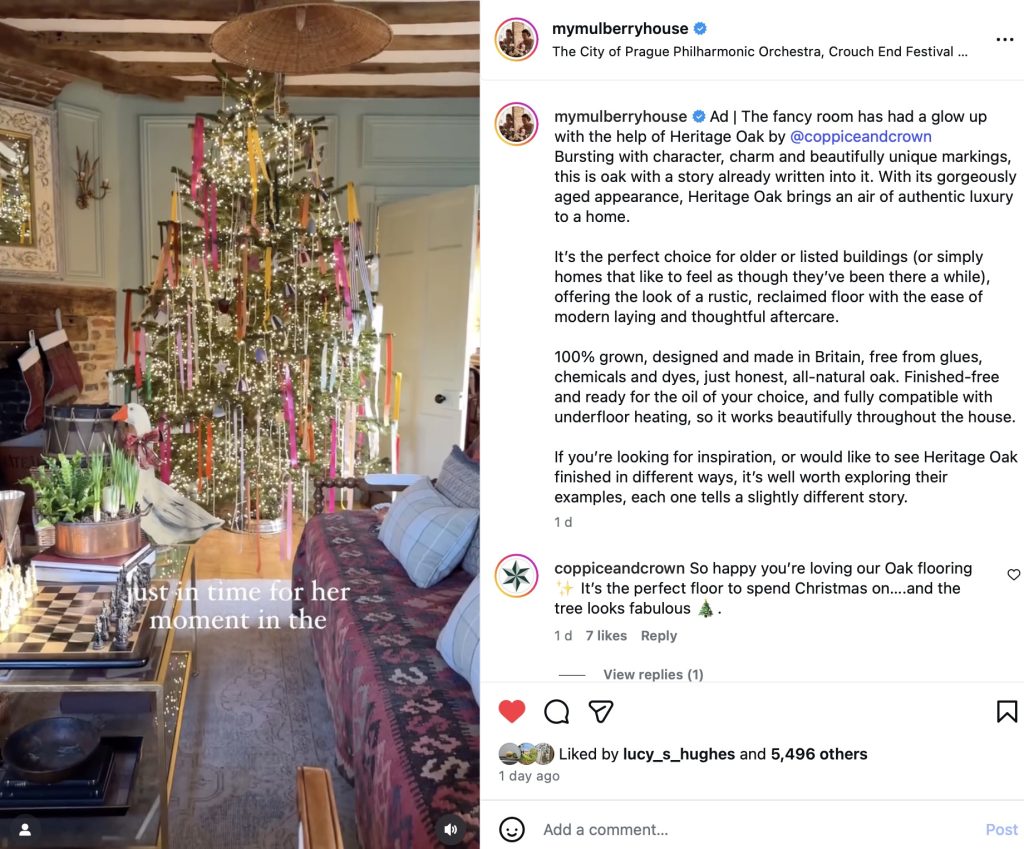Expand View replies (1)
This screenshot has width=1024, height=849.
653,674
